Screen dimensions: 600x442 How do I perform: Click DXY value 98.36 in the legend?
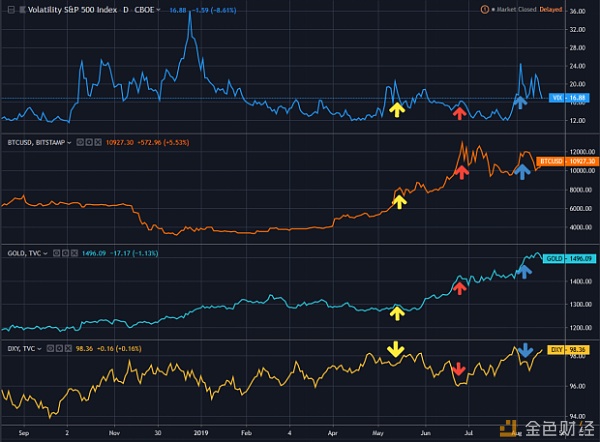84,349
